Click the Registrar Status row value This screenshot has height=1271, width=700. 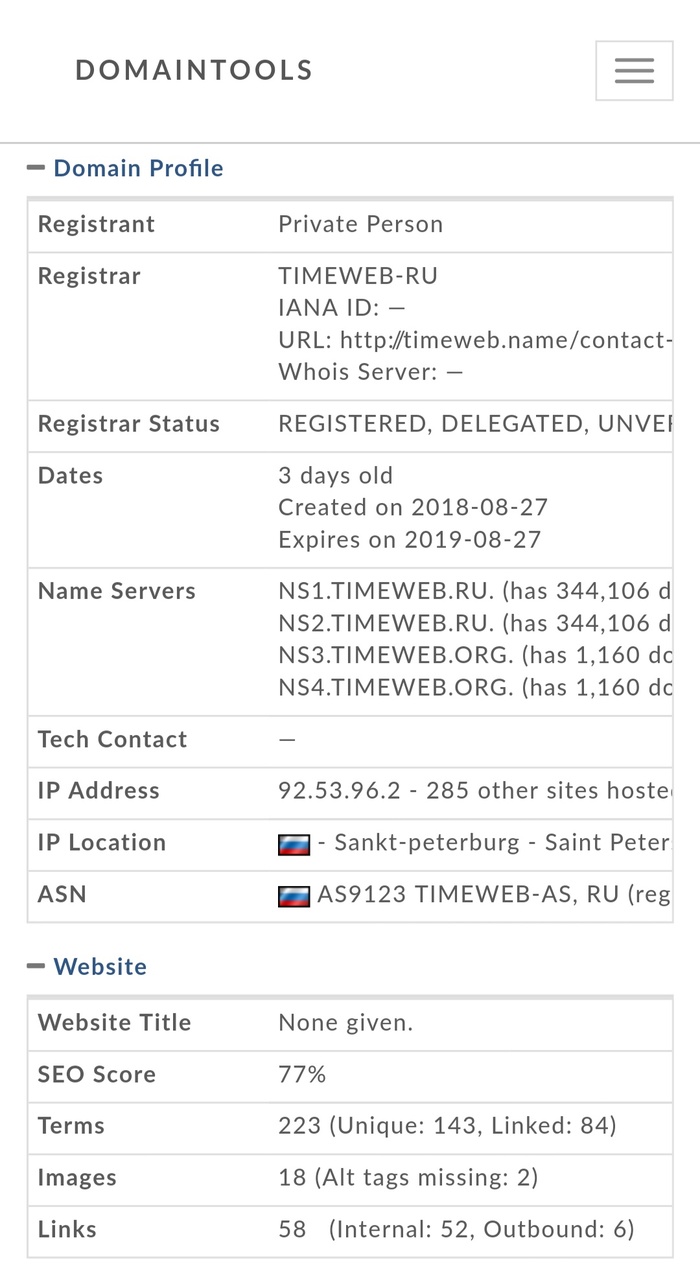475,424
